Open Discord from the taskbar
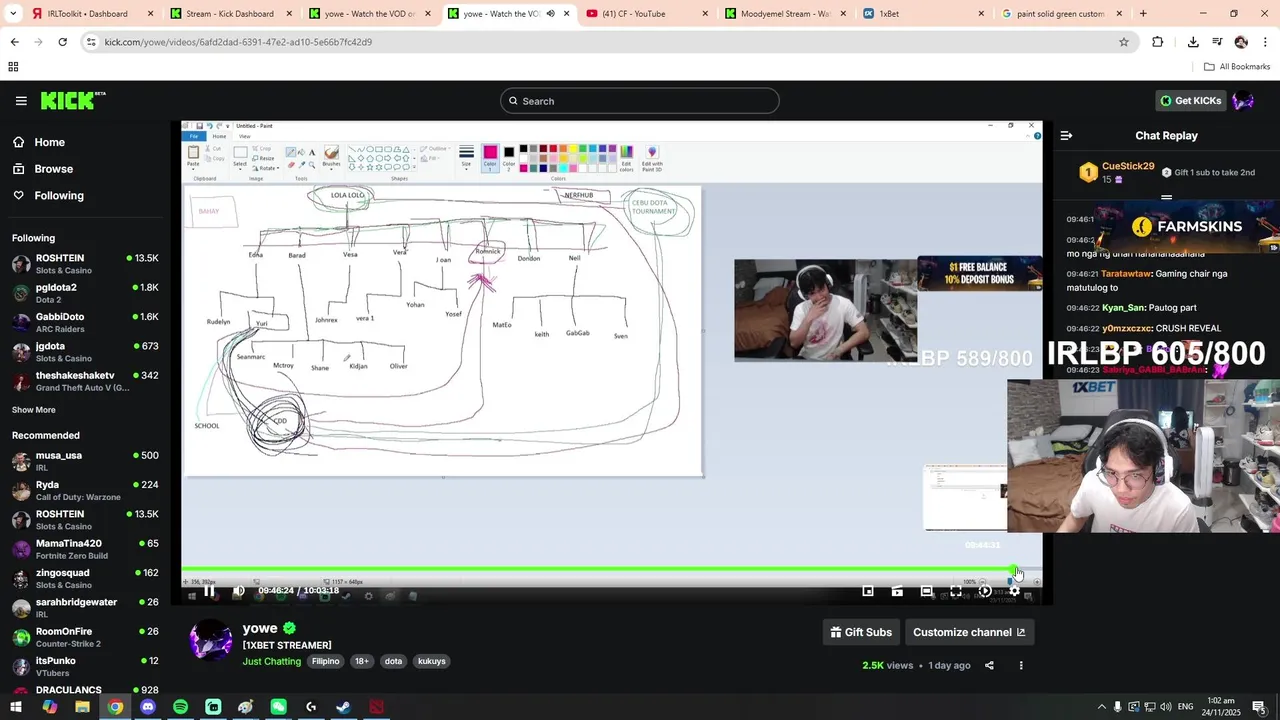This screenshot has height=720, width=1280. 148,707
